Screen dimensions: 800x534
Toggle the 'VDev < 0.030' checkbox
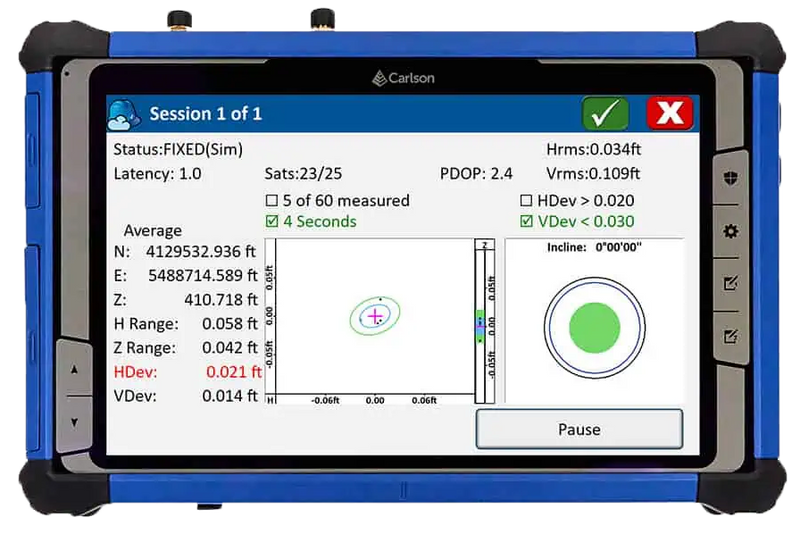526,221
